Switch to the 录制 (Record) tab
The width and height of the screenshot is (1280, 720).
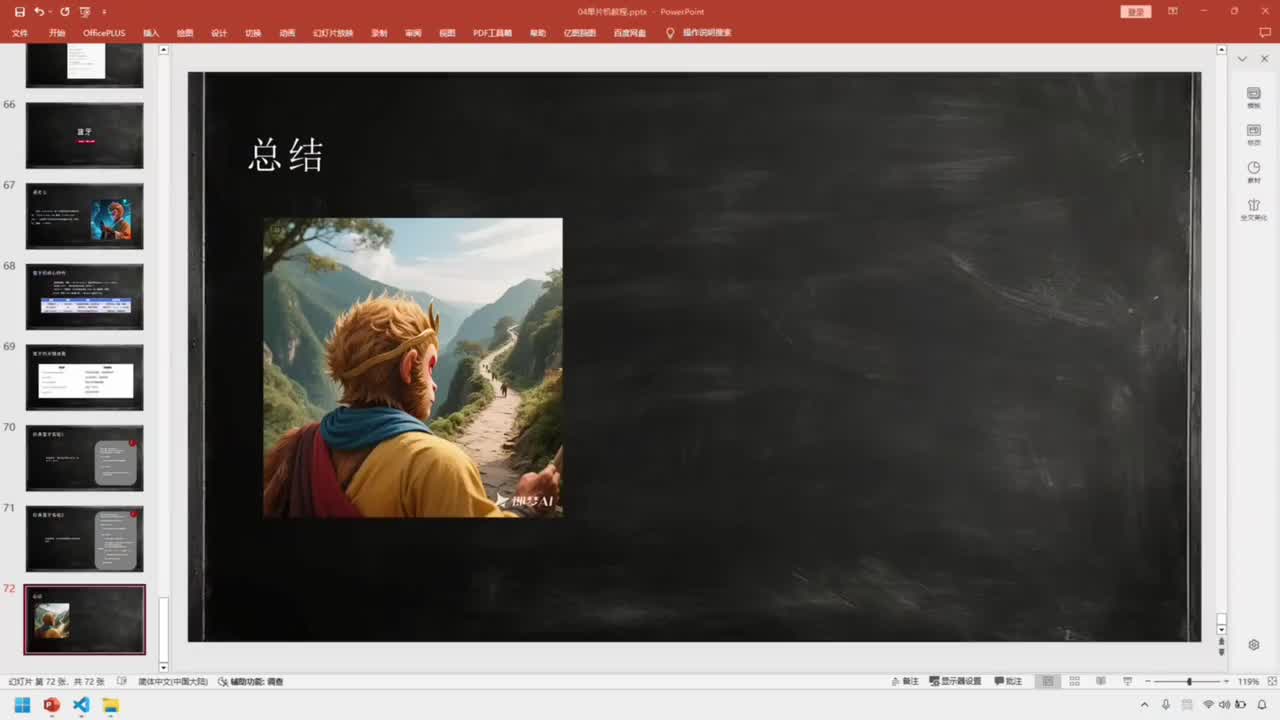[379, 33]
